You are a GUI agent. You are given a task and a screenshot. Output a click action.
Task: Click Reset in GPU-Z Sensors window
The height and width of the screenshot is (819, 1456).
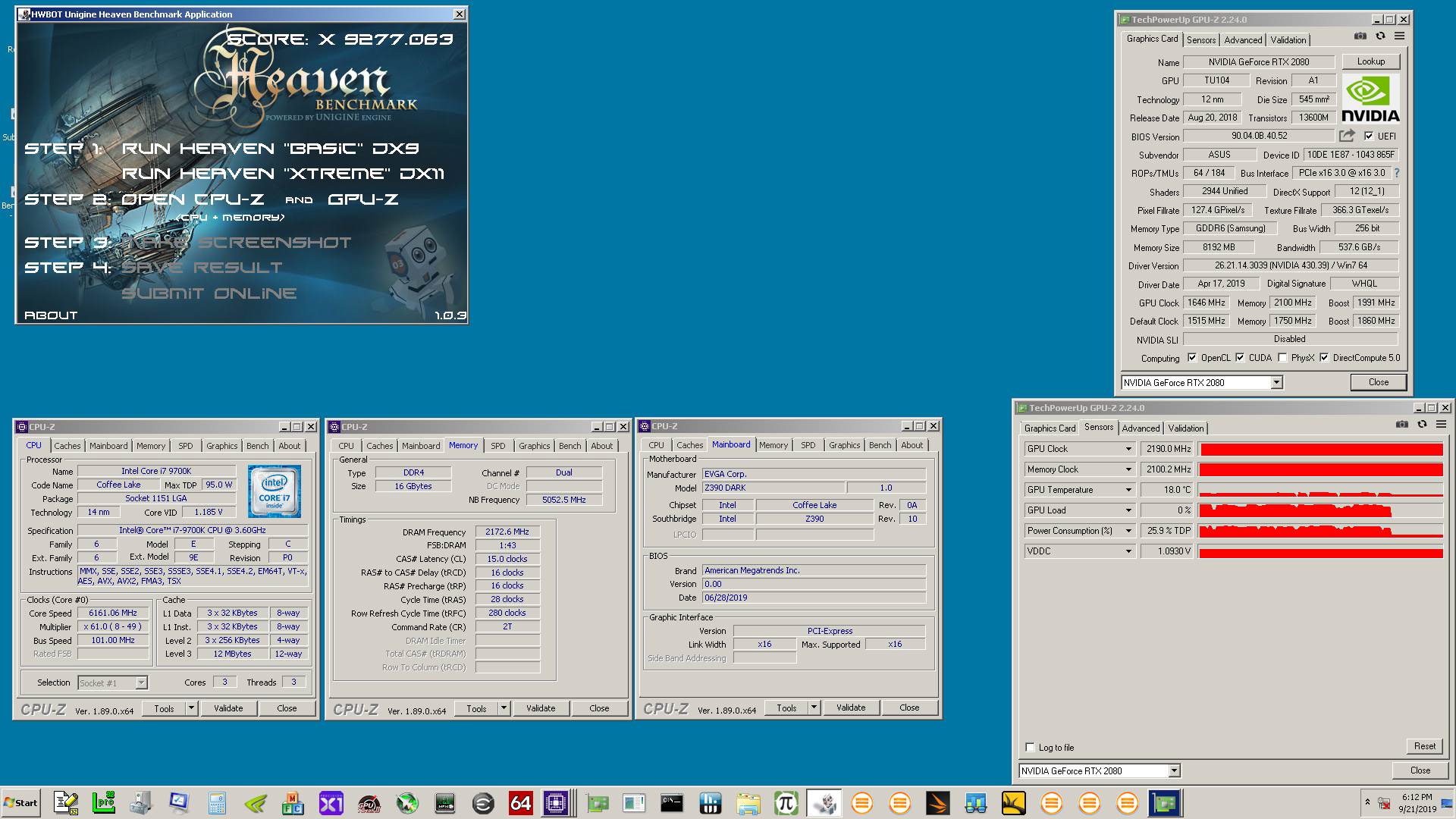[1424, 746]
